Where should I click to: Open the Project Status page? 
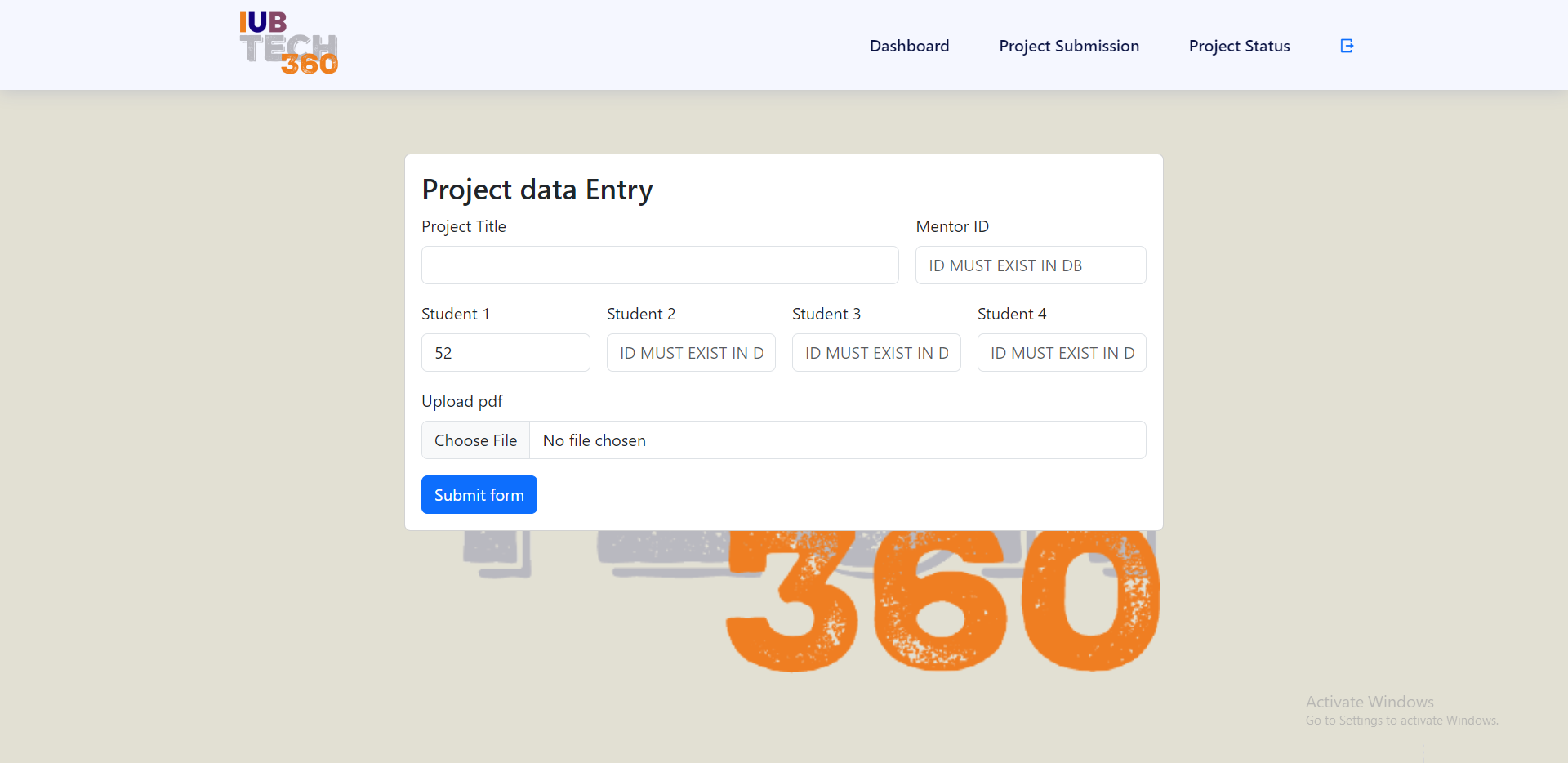click(1239, 46)
